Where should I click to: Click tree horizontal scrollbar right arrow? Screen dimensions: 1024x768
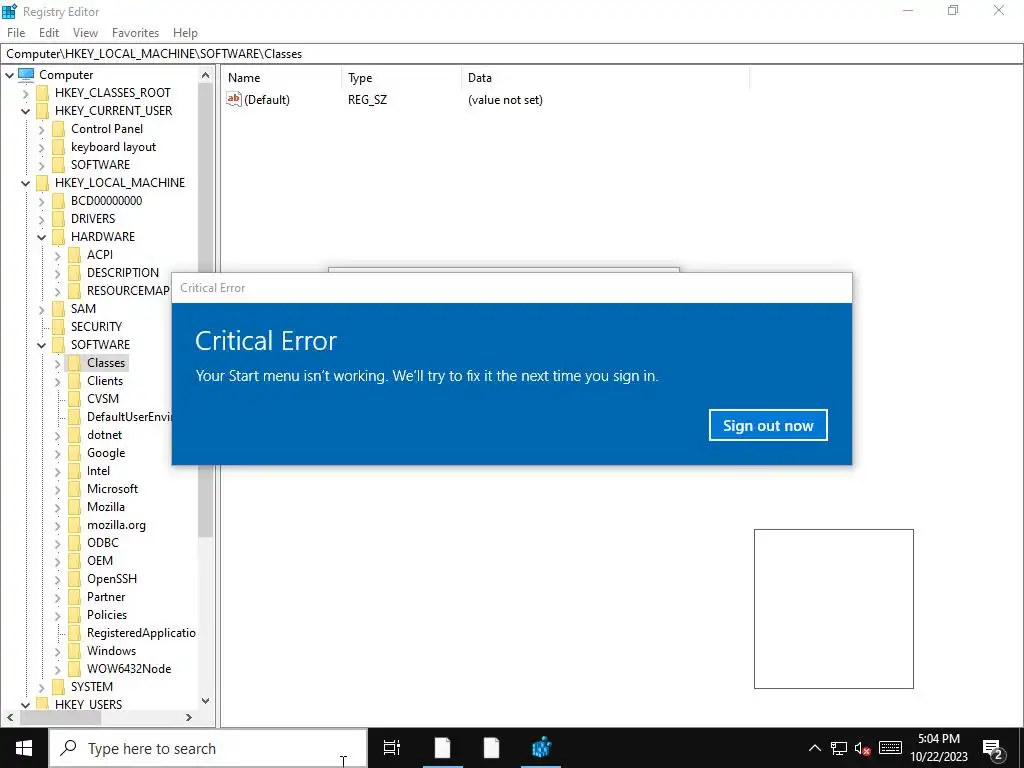coord(189,718)
